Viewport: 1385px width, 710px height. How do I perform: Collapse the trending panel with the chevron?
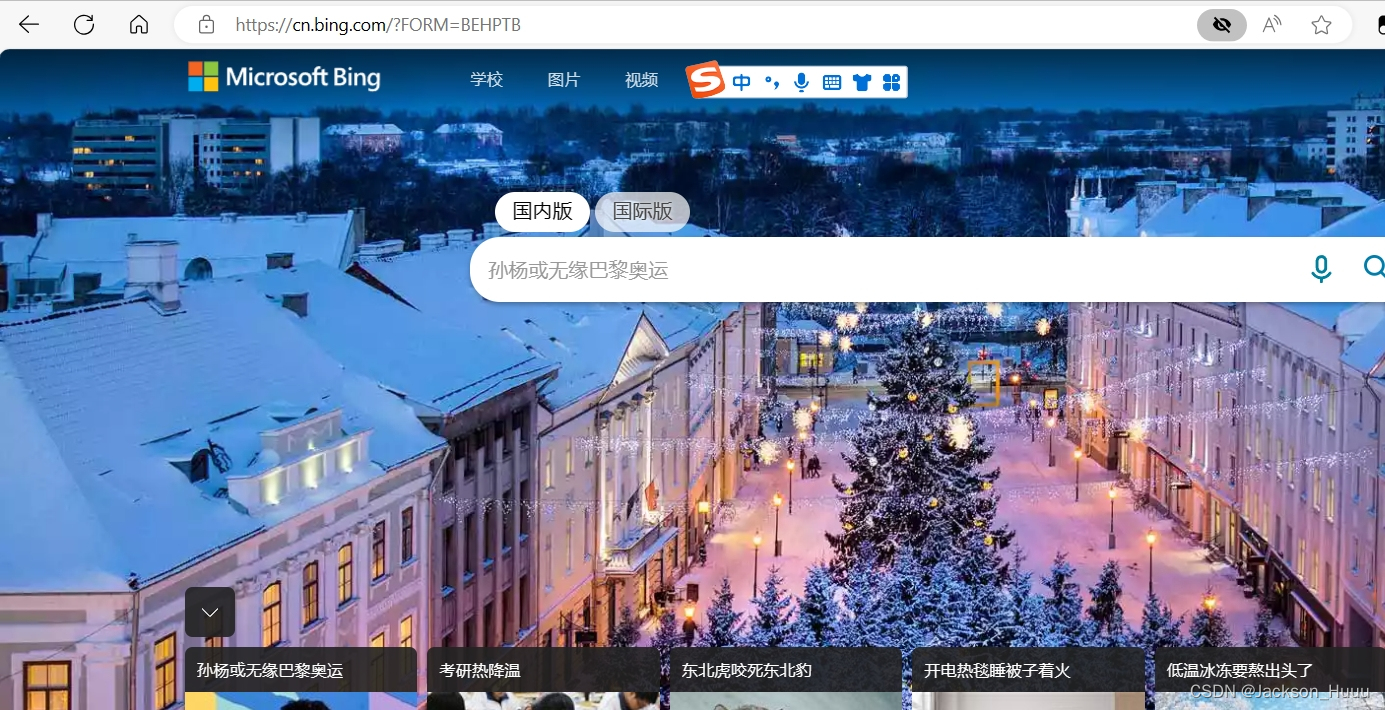209,611
